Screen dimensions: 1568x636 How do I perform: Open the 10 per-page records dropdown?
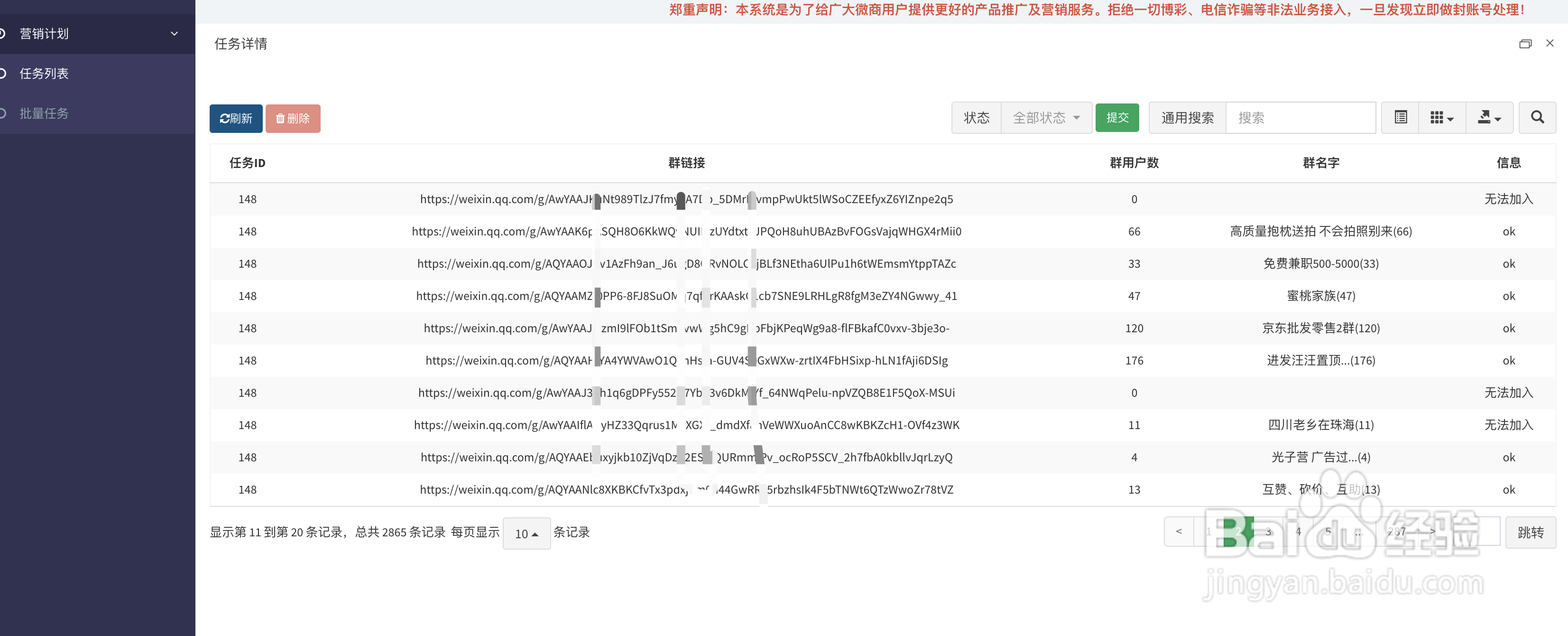526,533
